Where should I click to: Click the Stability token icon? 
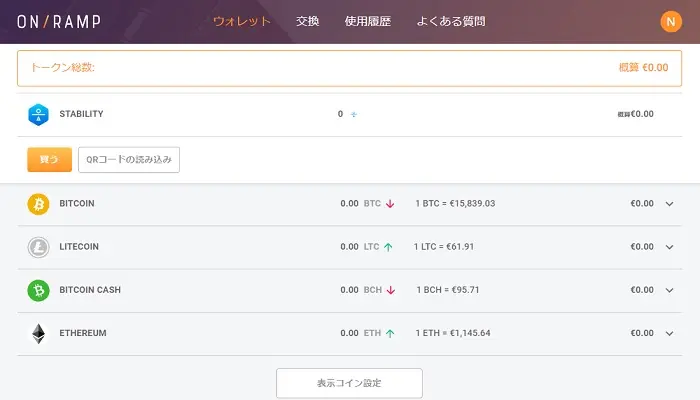38,114
